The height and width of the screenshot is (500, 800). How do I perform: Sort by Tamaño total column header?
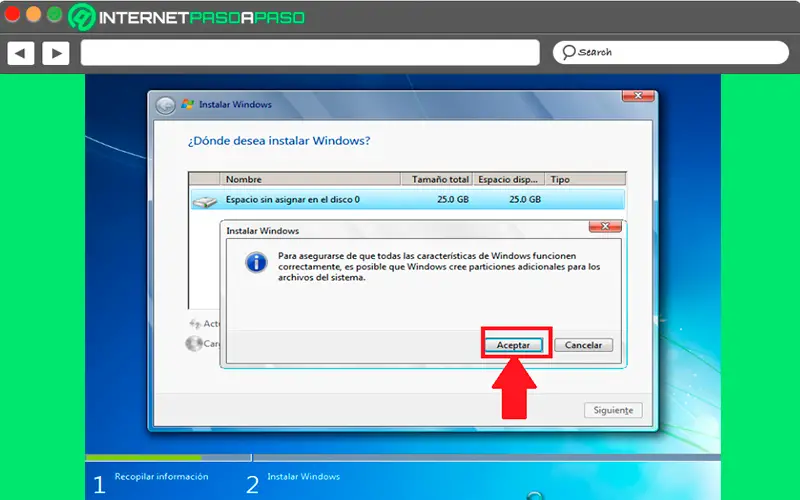coord(437,179)
